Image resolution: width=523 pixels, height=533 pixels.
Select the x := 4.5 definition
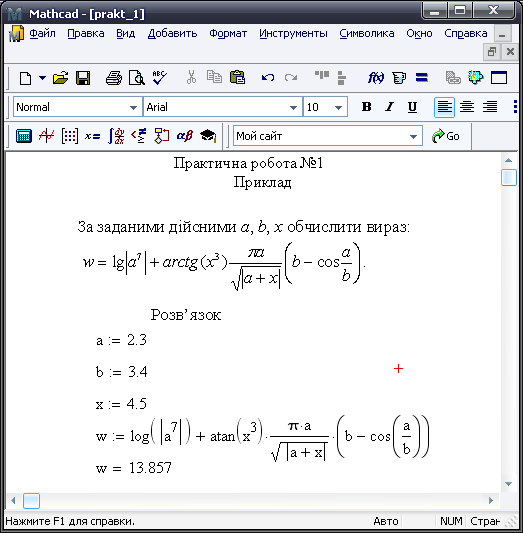pos(121,404)
